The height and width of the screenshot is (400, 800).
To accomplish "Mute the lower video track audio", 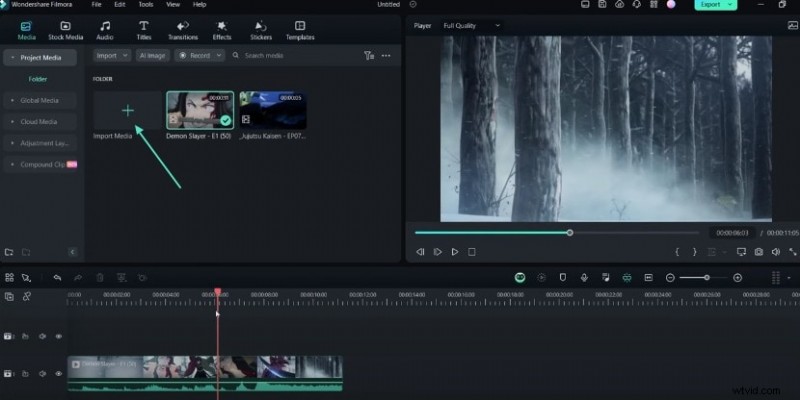I will [x=42, y=374].
